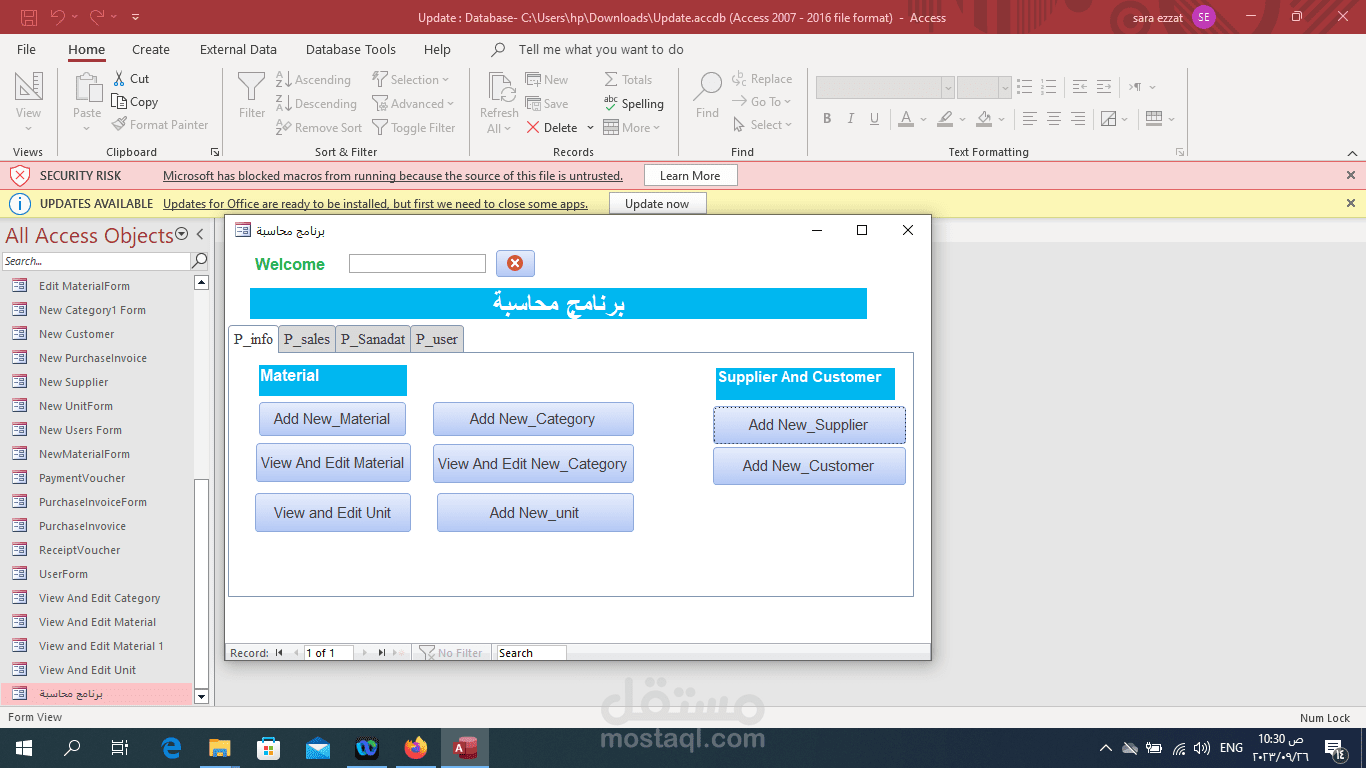This screenshot has width=1366, height=768.
Task: Select UserForm in the objects list
Action: (x=63, y=574)
